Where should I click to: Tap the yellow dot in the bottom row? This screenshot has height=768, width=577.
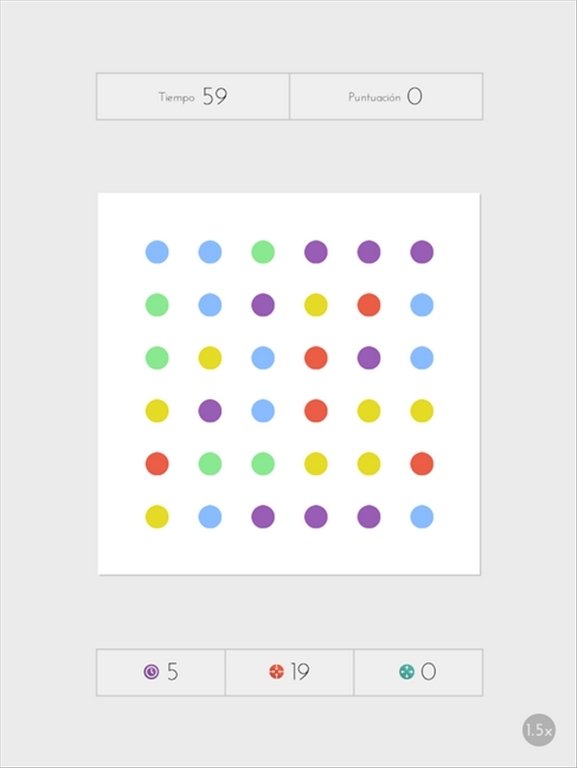click(157, 517)
